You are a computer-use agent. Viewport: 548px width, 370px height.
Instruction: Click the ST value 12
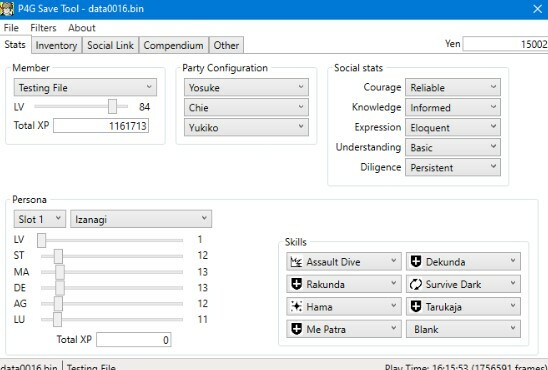tap(203, 255)
